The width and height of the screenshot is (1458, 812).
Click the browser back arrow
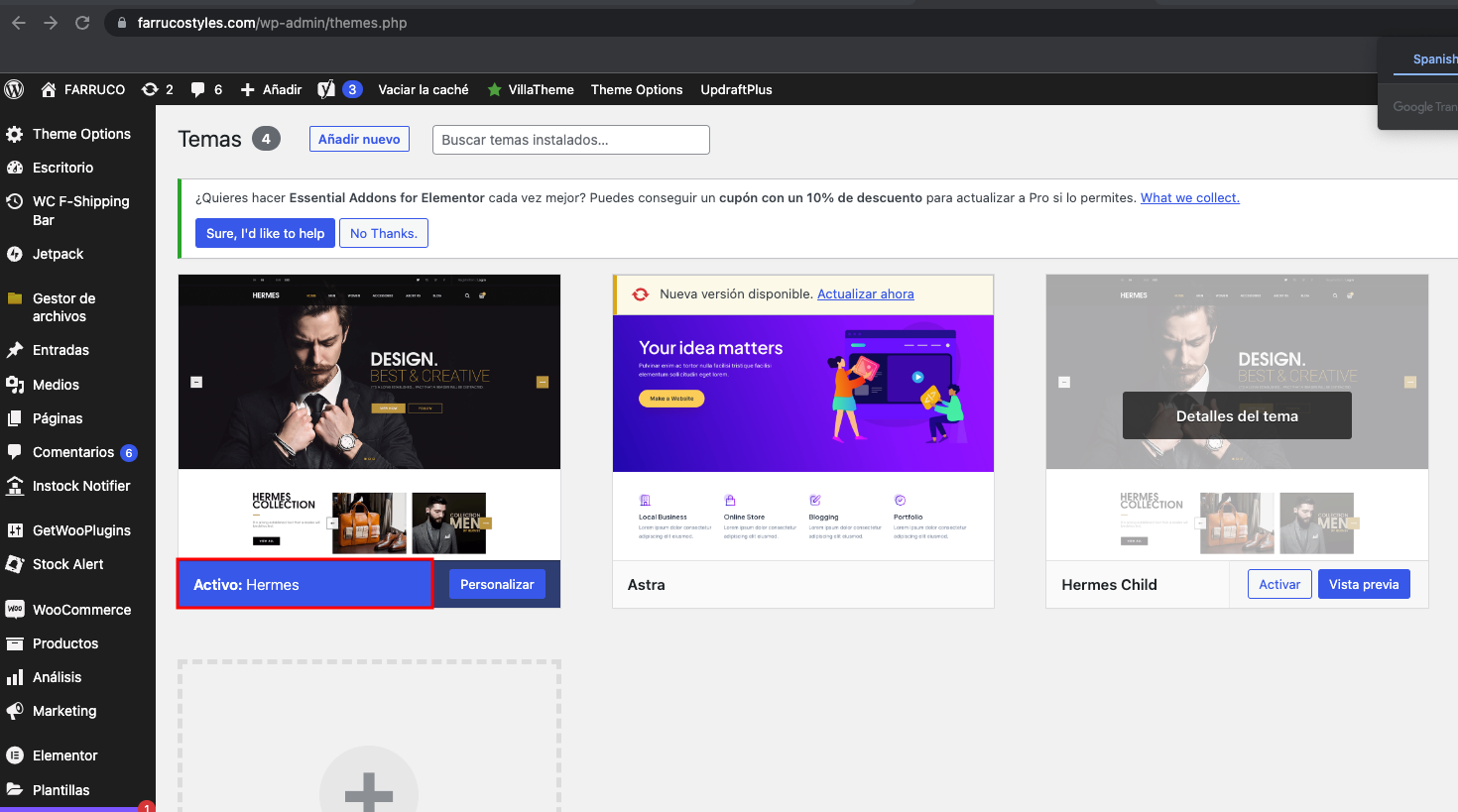pyautogui.click(x=19, y=23)
